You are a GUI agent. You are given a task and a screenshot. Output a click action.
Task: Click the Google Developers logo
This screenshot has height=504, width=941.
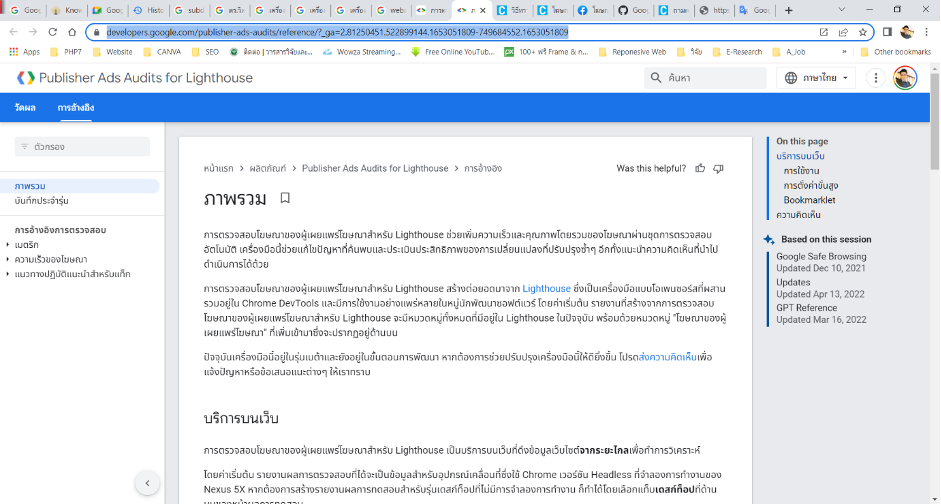26,77
